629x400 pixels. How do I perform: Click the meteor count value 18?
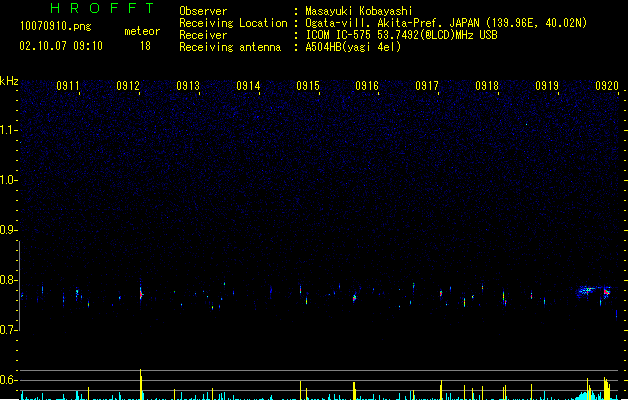pyautogui.click(x=145, y=46)
